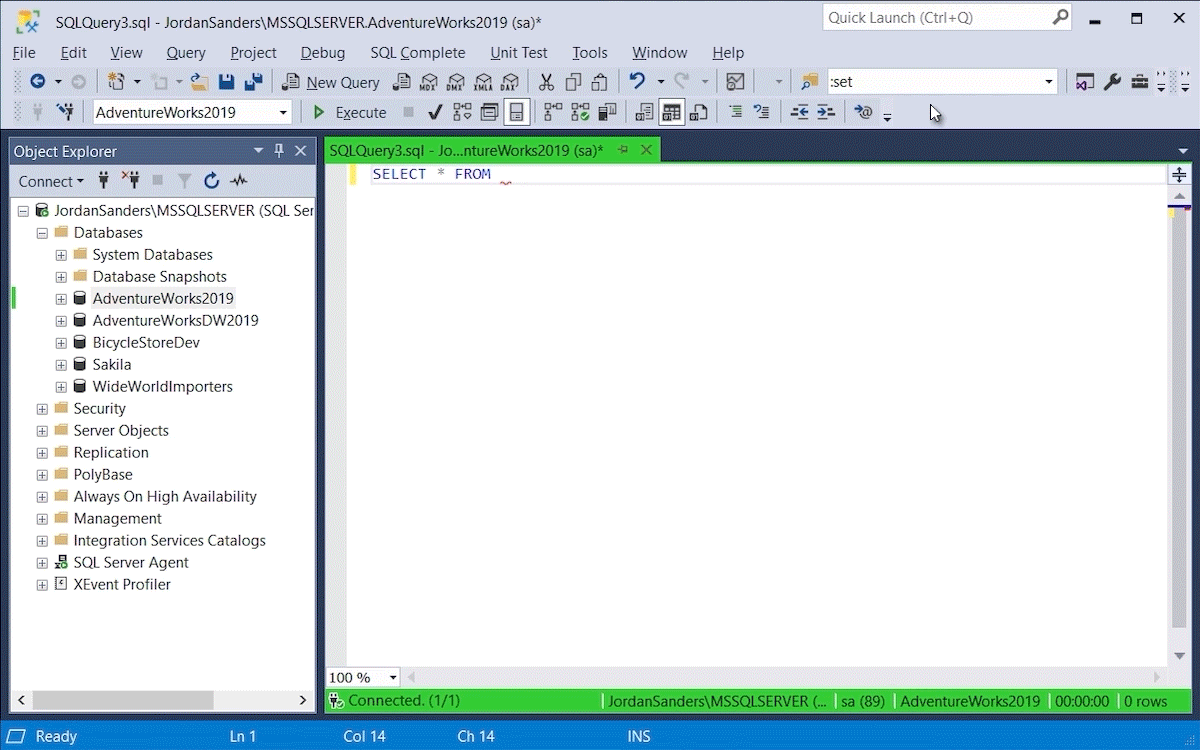Refresh the Object Explorer
The width and height of the screenshot is (1200, 750).
(211, 181)
